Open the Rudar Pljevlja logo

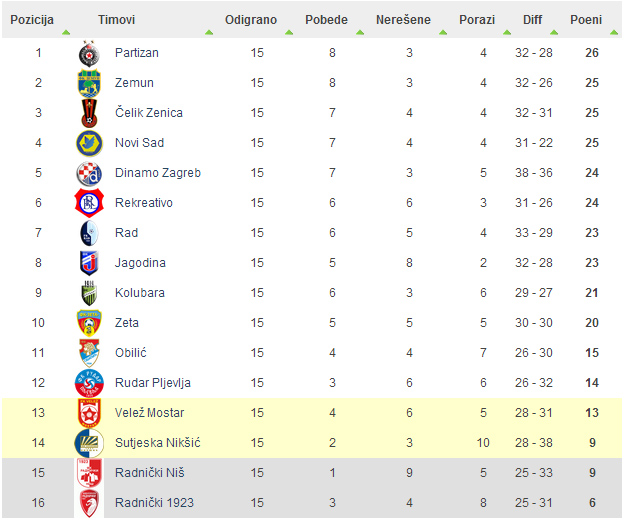point(89,383)
